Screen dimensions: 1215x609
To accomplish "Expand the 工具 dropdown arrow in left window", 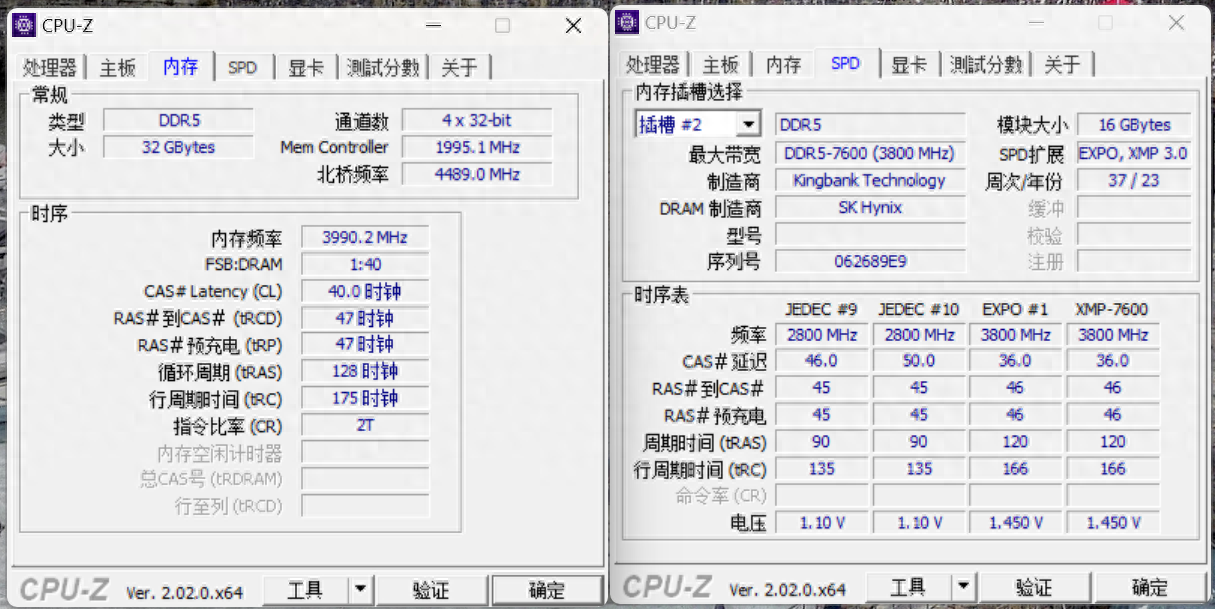I will (x=360, y=590).
